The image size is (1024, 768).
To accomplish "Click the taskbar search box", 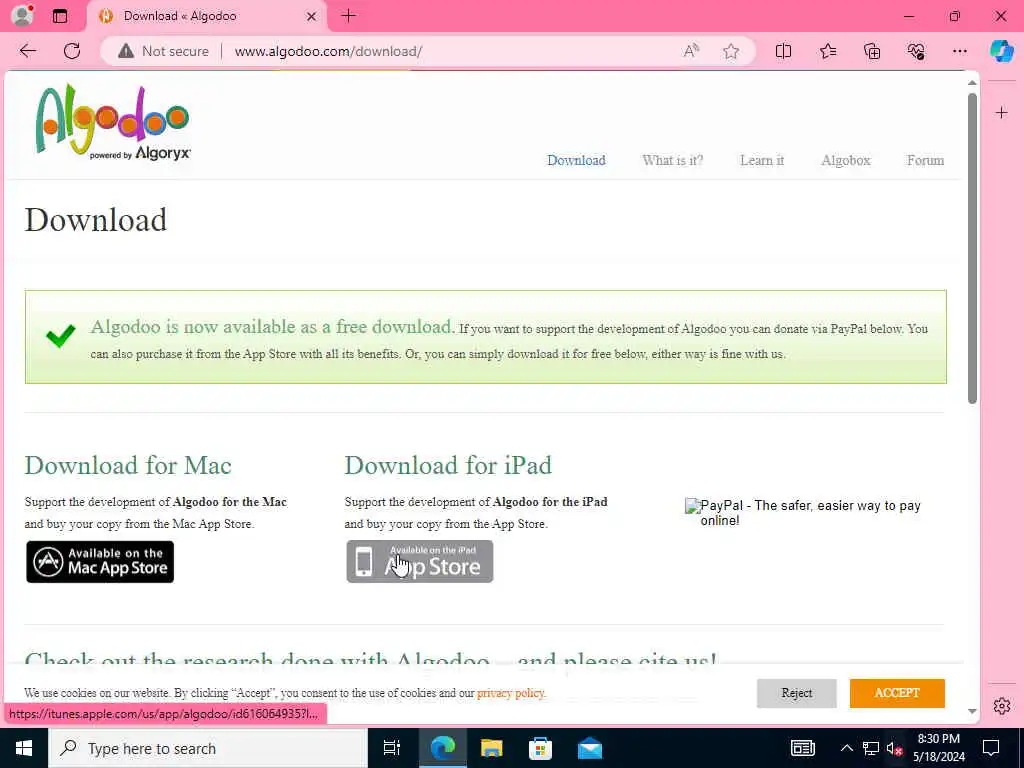I will pos(208,748).
